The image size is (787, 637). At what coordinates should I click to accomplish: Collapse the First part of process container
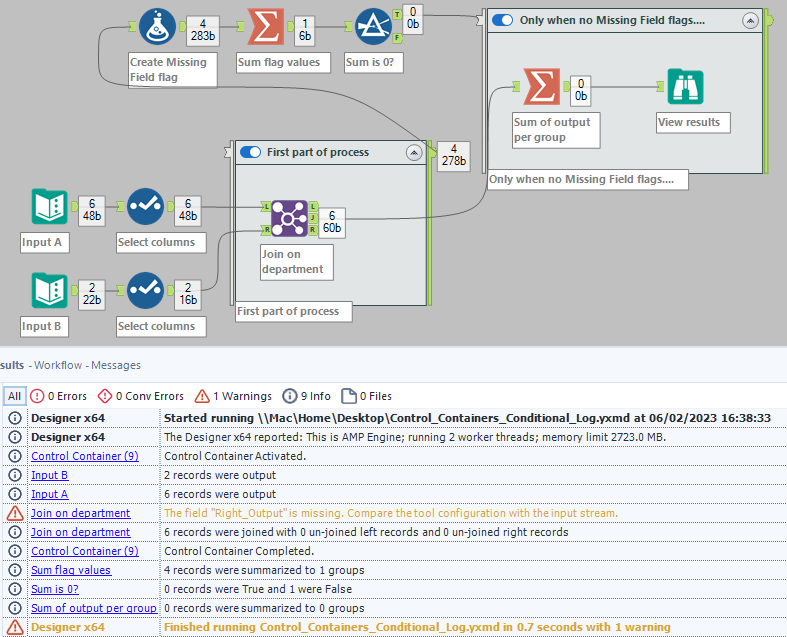(414, 152)
